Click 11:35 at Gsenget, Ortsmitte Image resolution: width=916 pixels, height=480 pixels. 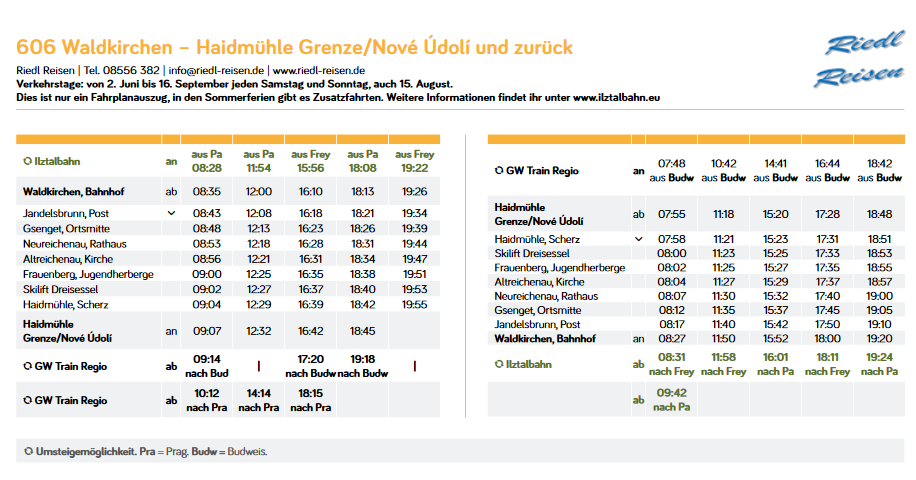723,310
